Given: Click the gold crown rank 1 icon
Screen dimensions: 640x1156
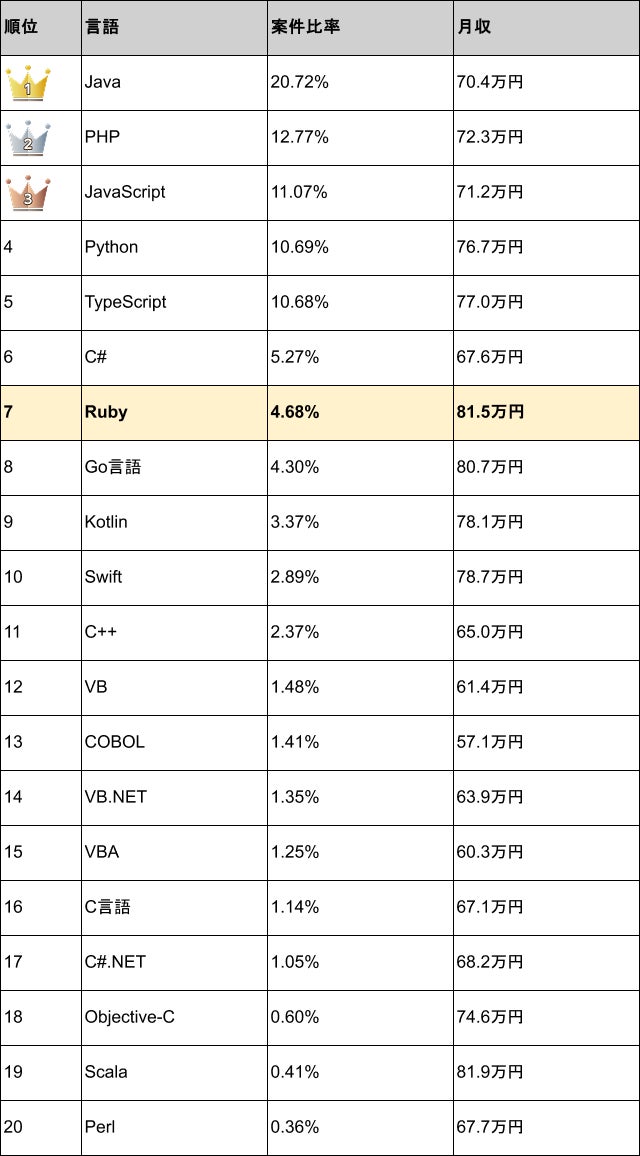Looking at the screenshot, I should click(28, 84).
